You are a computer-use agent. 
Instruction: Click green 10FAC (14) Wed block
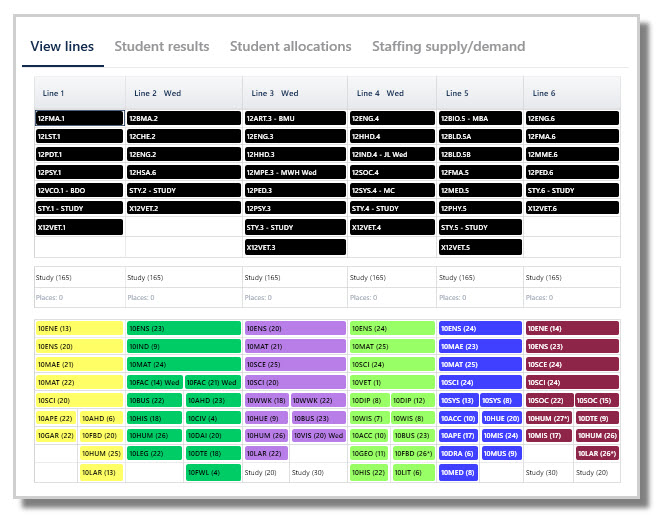pos(155,383)
